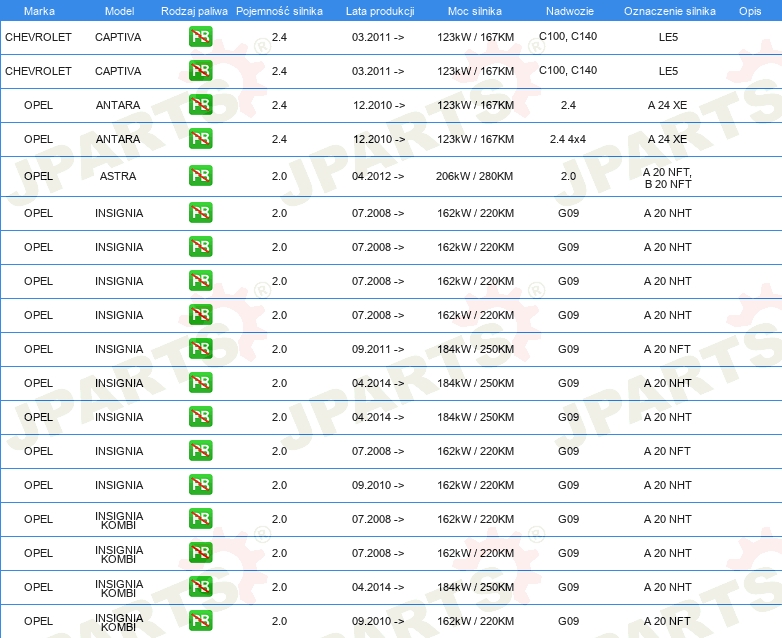Screen dimensions: 782x638
Task: Click the 2.4 4x4 body cell
Action: click(x=568, y=139)
